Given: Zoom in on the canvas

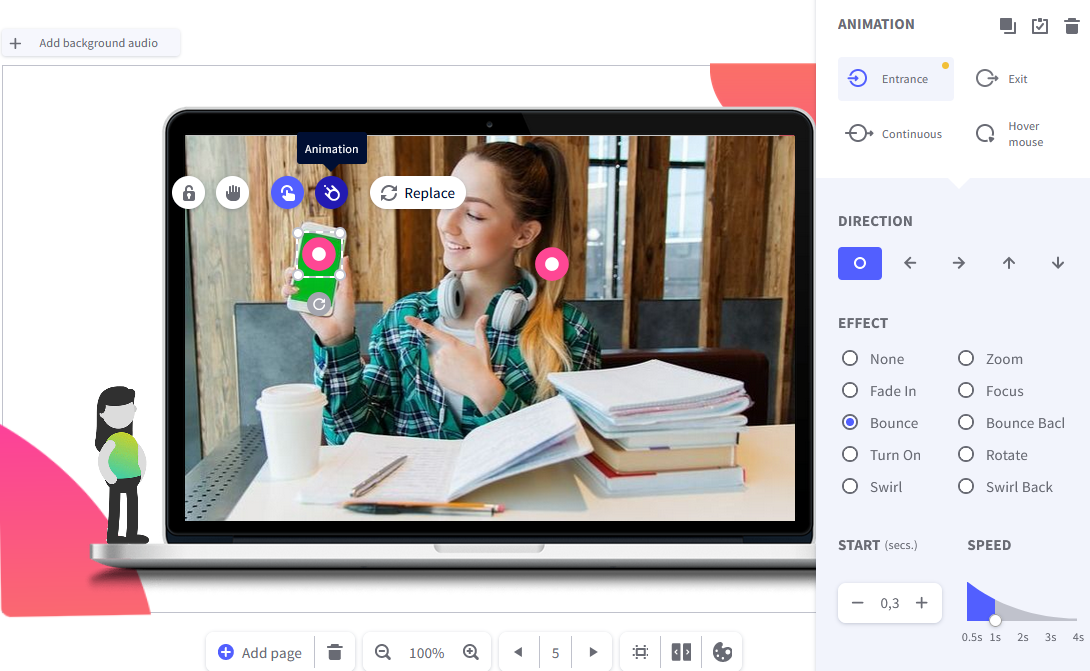Looking at the screenshot, I should 471,652.
